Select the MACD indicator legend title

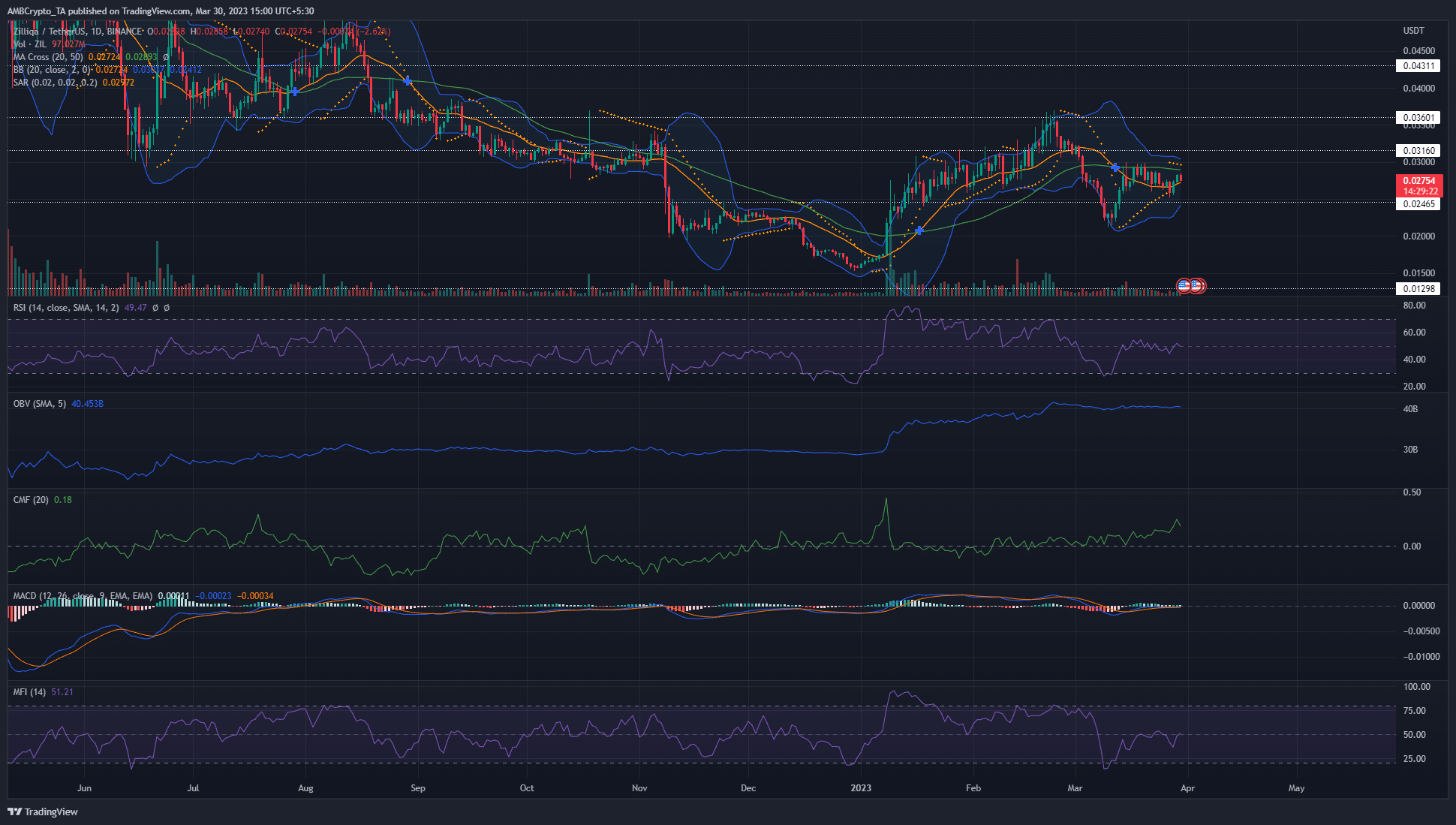pyautogui.click(x=83, y=596)
